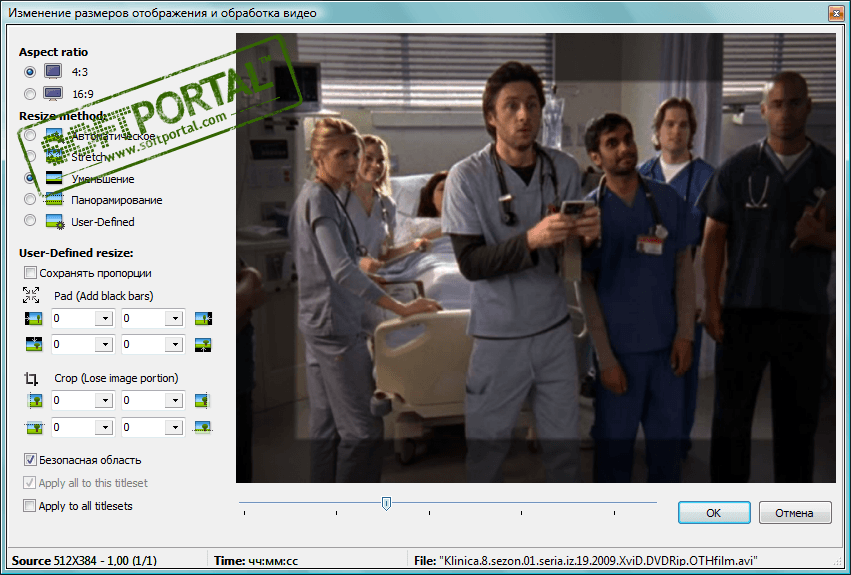The image size is (851, 575).
Task: Confirm with the OK button
Action: click(714, 513)
